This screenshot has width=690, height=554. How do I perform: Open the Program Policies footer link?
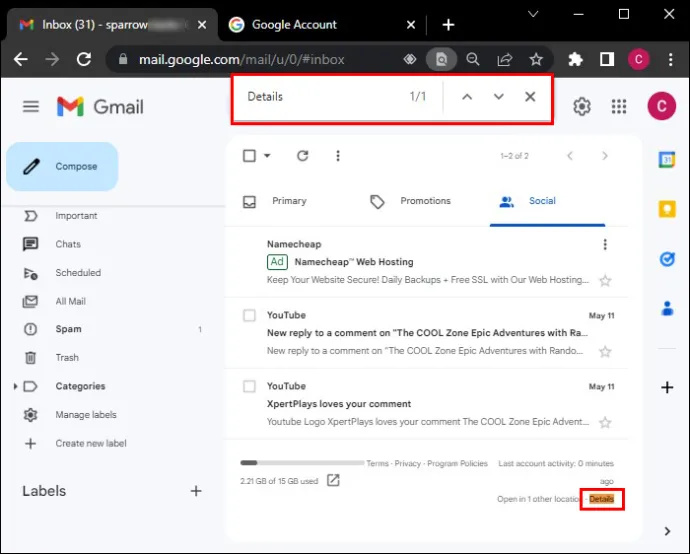point(457,463)
